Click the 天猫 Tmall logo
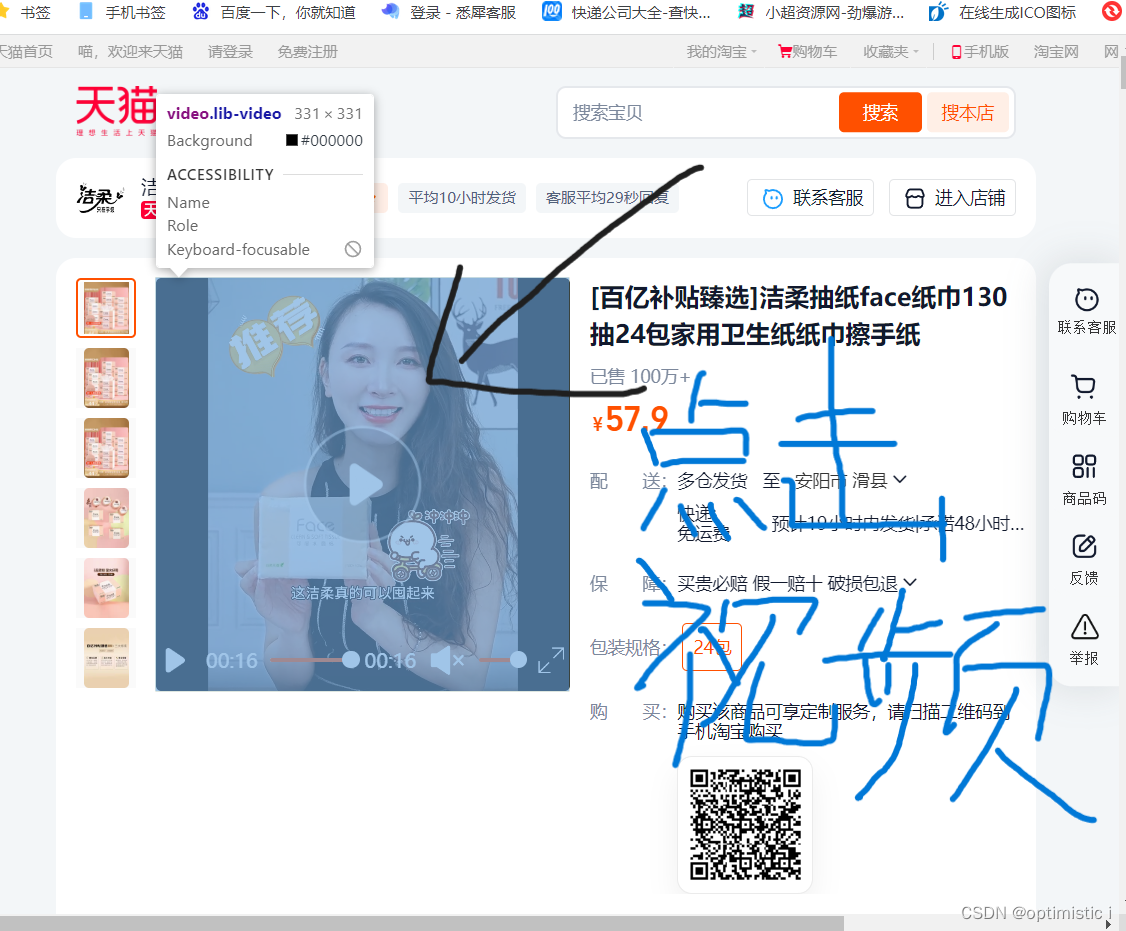The image size is (1126, 931). click(x=116, y=110)
